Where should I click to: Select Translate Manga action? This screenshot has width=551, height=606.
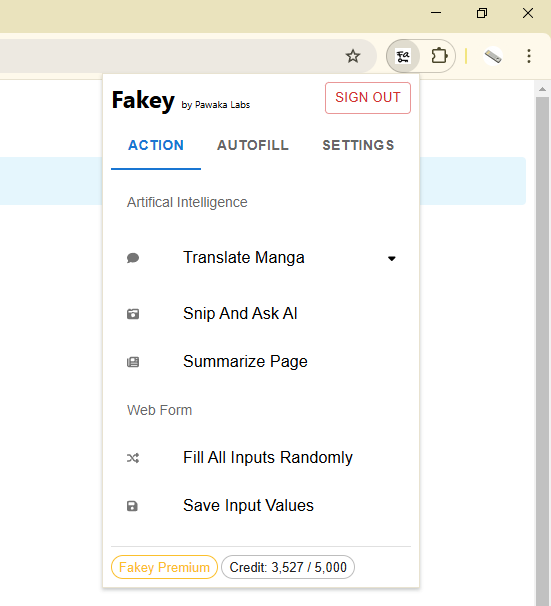[x=261, y=258]
